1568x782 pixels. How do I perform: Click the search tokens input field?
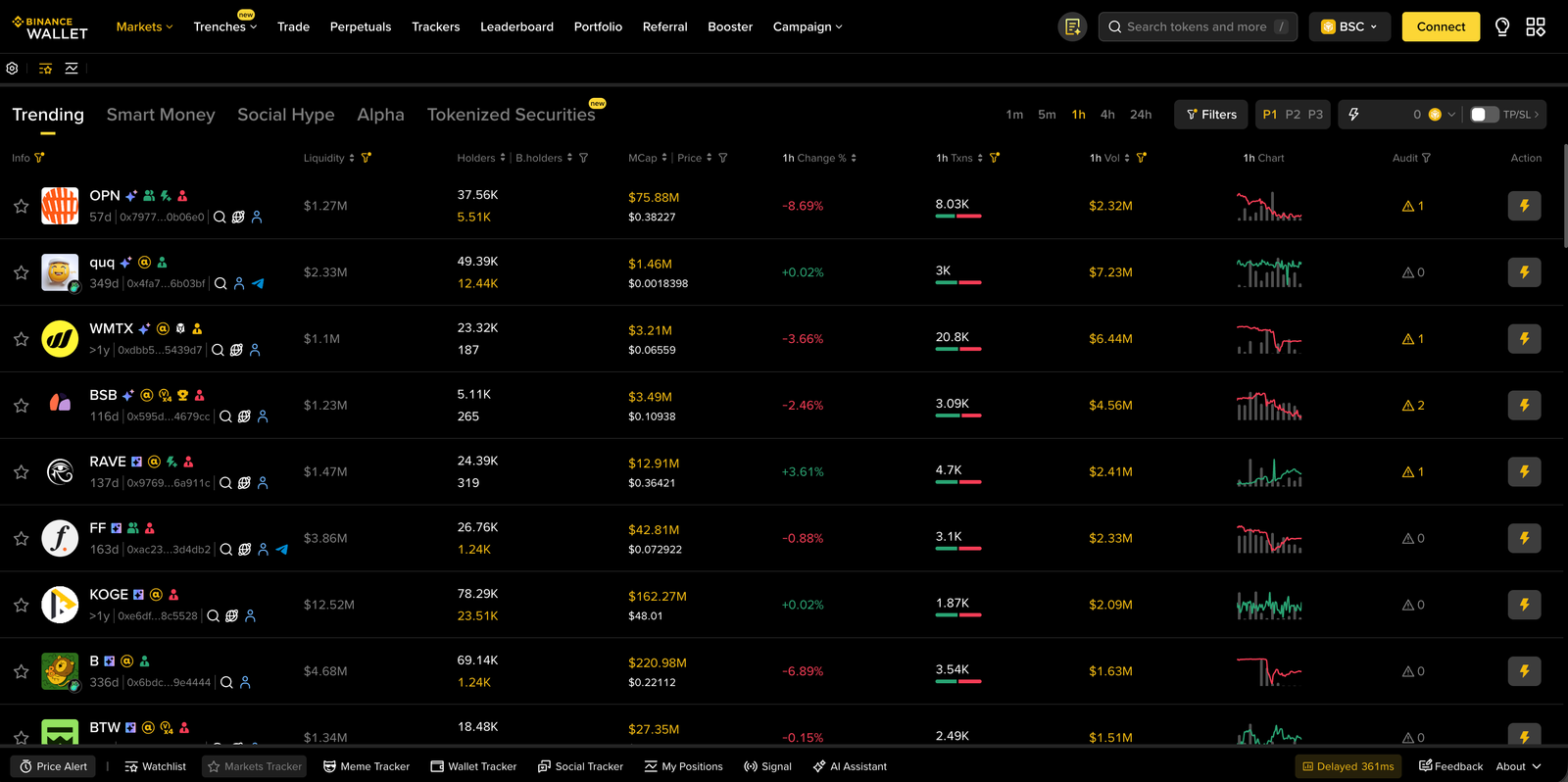[1198, 26]
